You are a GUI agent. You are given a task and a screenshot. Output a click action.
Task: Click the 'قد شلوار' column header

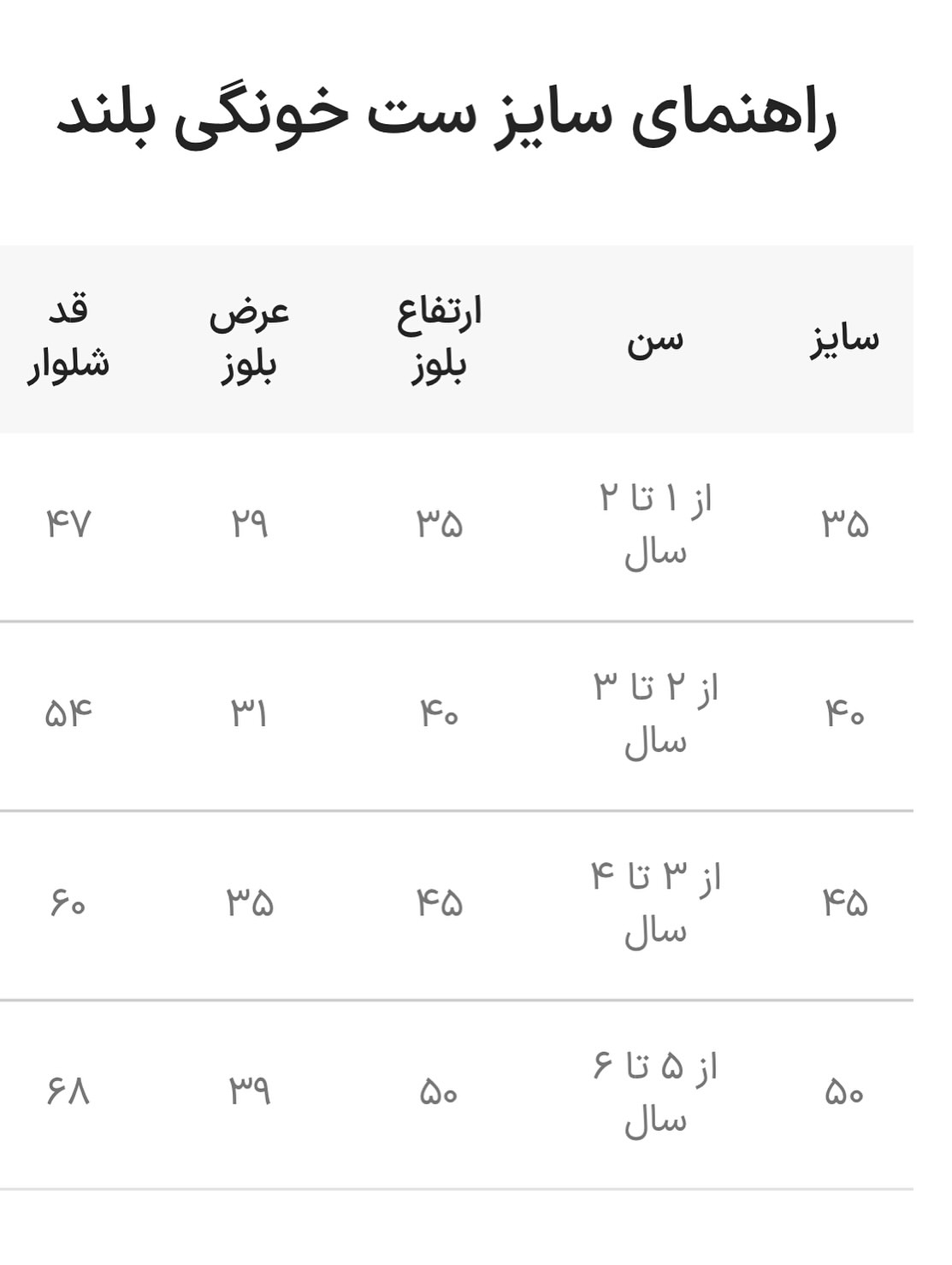68,339
